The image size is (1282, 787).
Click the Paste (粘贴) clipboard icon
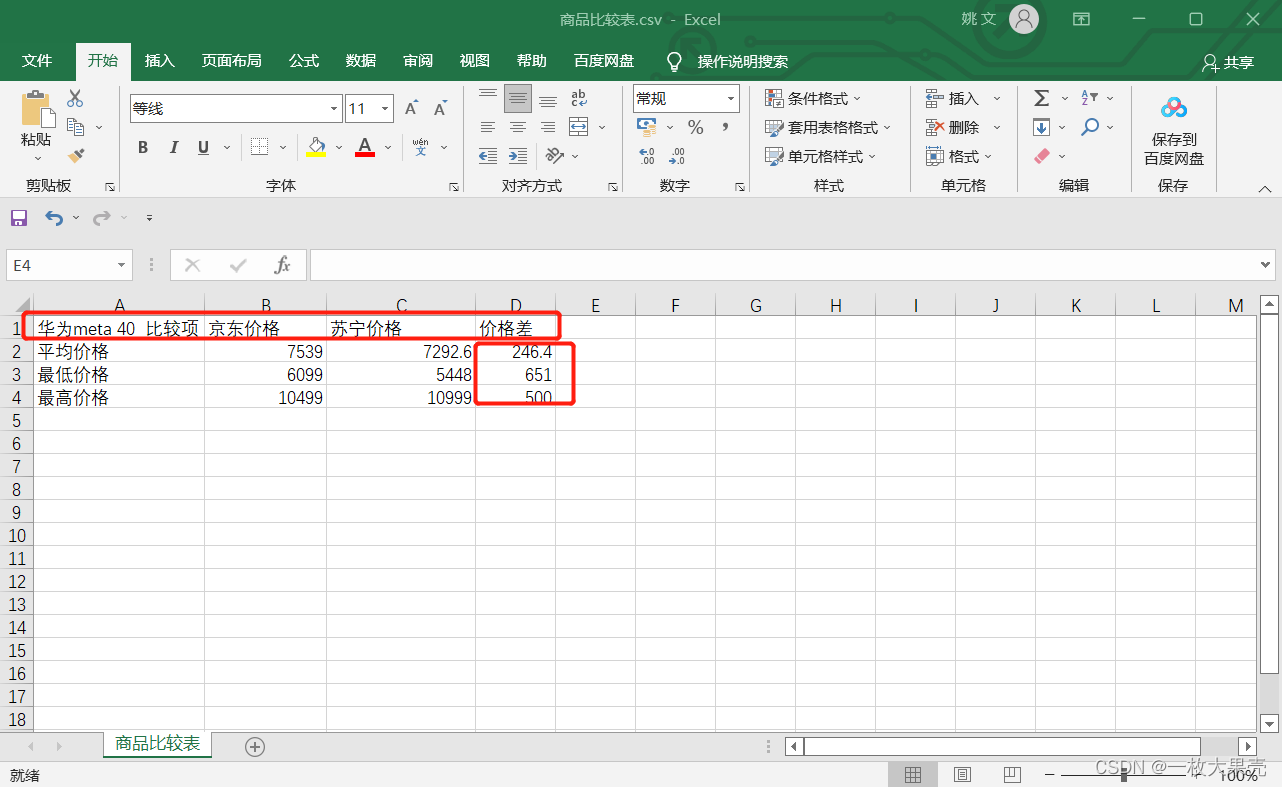(37, 108)
